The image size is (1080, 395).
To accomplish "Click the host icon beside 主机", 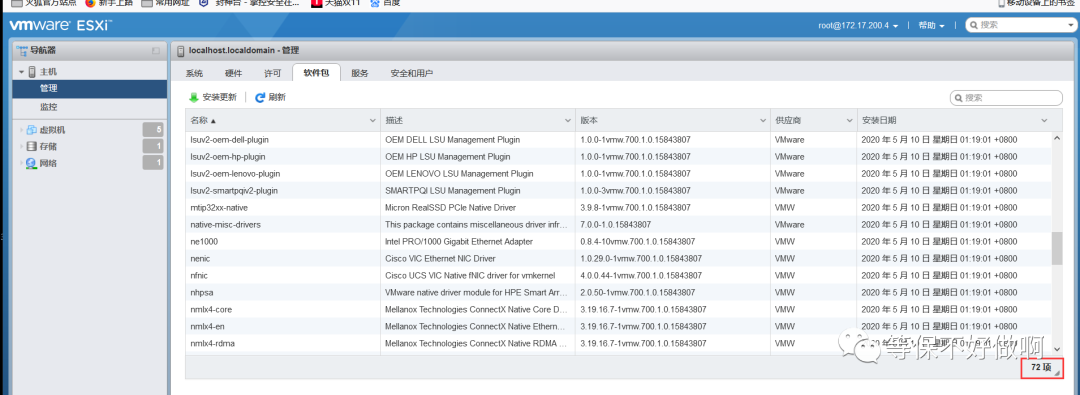I will (x=32, y=72).
